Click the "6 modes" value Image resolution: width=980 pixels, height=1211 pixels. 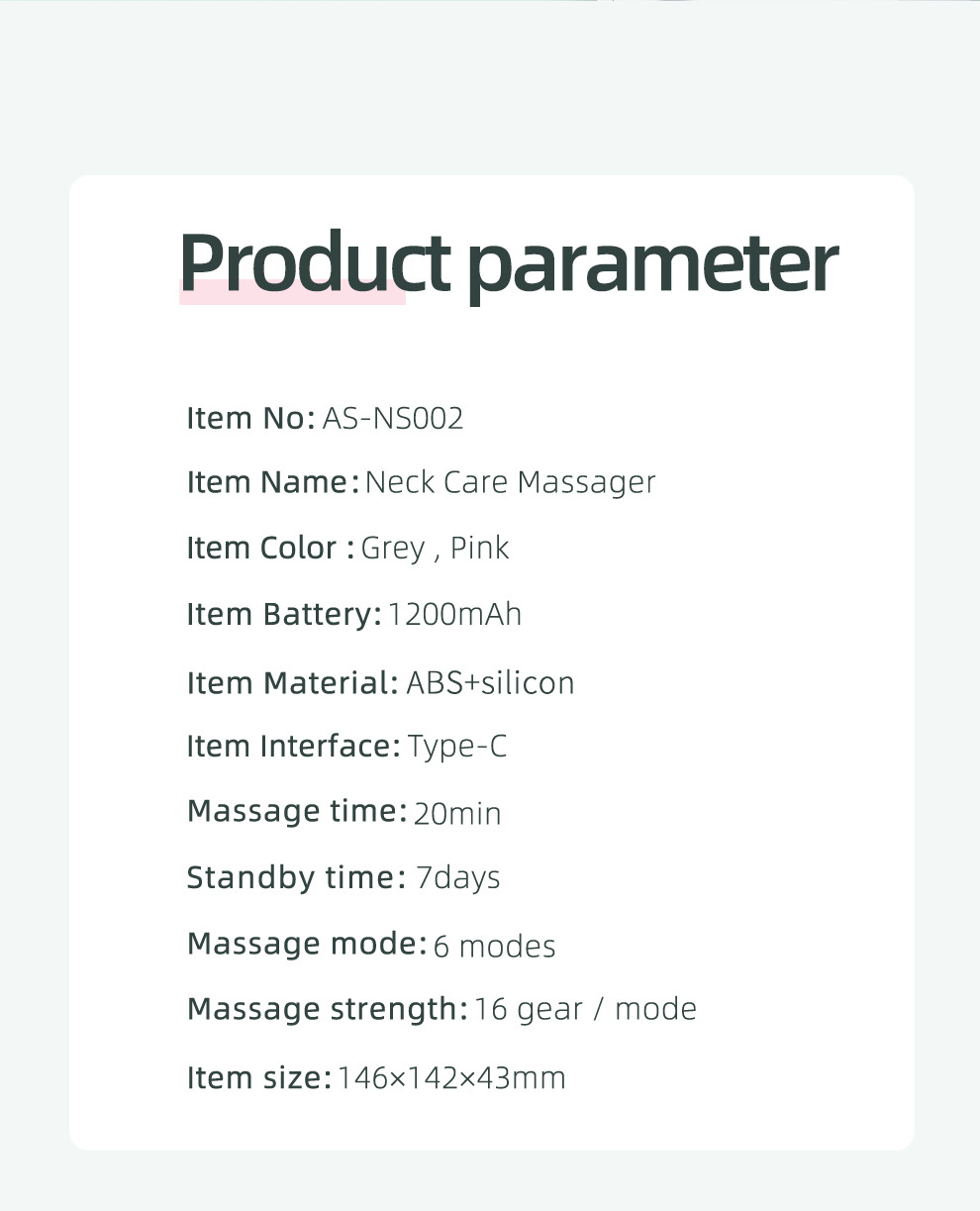point(494,947)
